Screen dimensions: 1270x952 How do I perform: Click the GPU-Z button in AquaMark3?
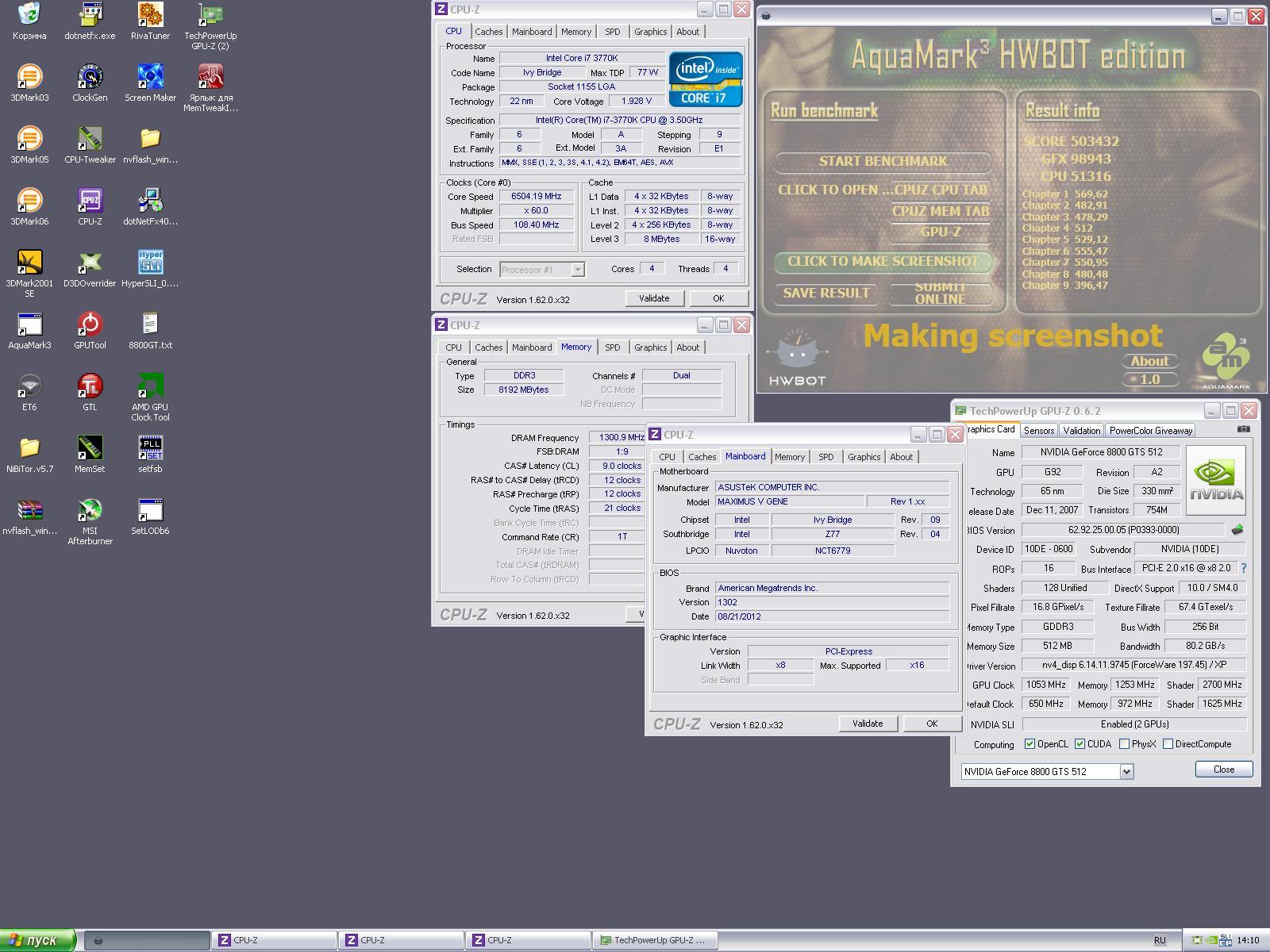[x=941, y=232]
